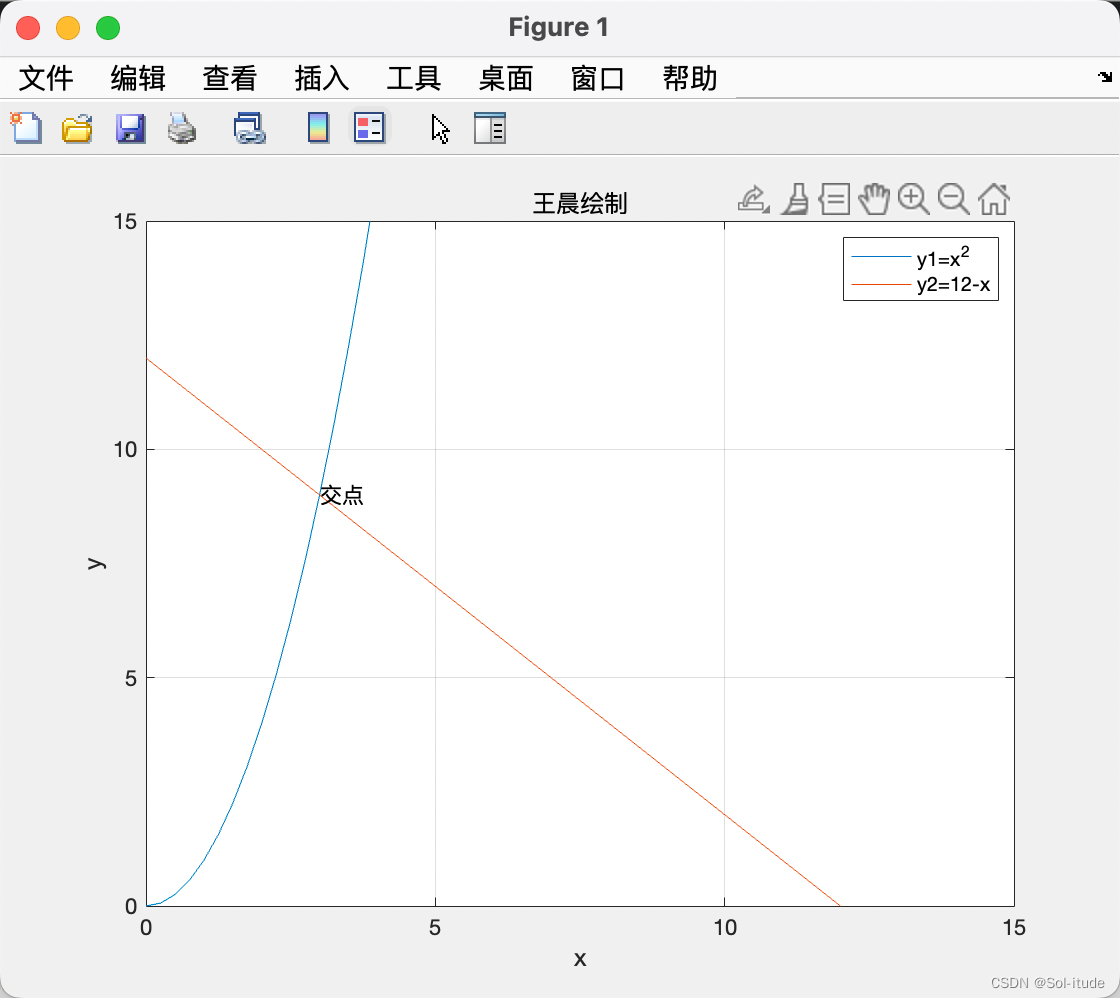The height and width of the screenshot is (998, 1120).
Task: Click the New Figure icon
Action: [26, 129]
